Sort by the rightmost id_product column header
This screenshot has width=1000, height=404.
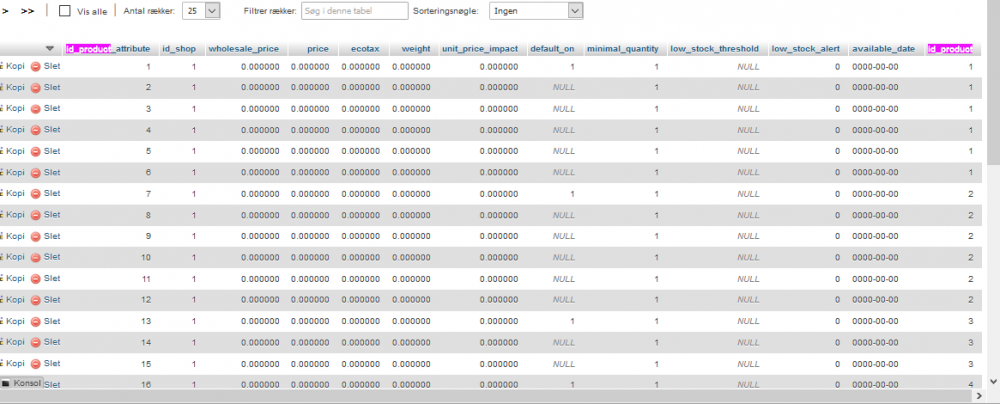click(950, 49)
